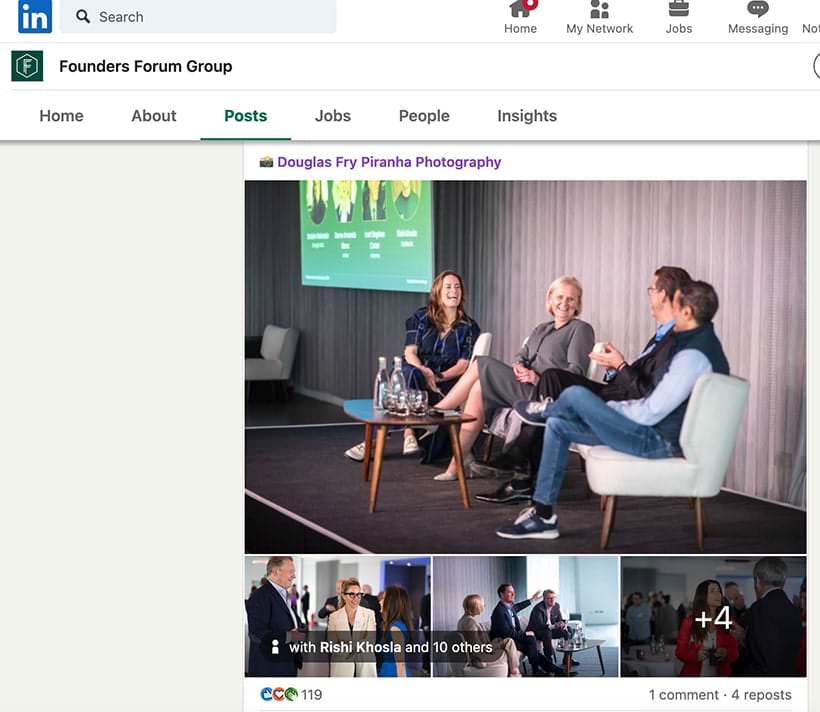The width and height of the screenshot is (820, 712).
Task: Click the search magnifying glass icon
Action: pos(83,16)
